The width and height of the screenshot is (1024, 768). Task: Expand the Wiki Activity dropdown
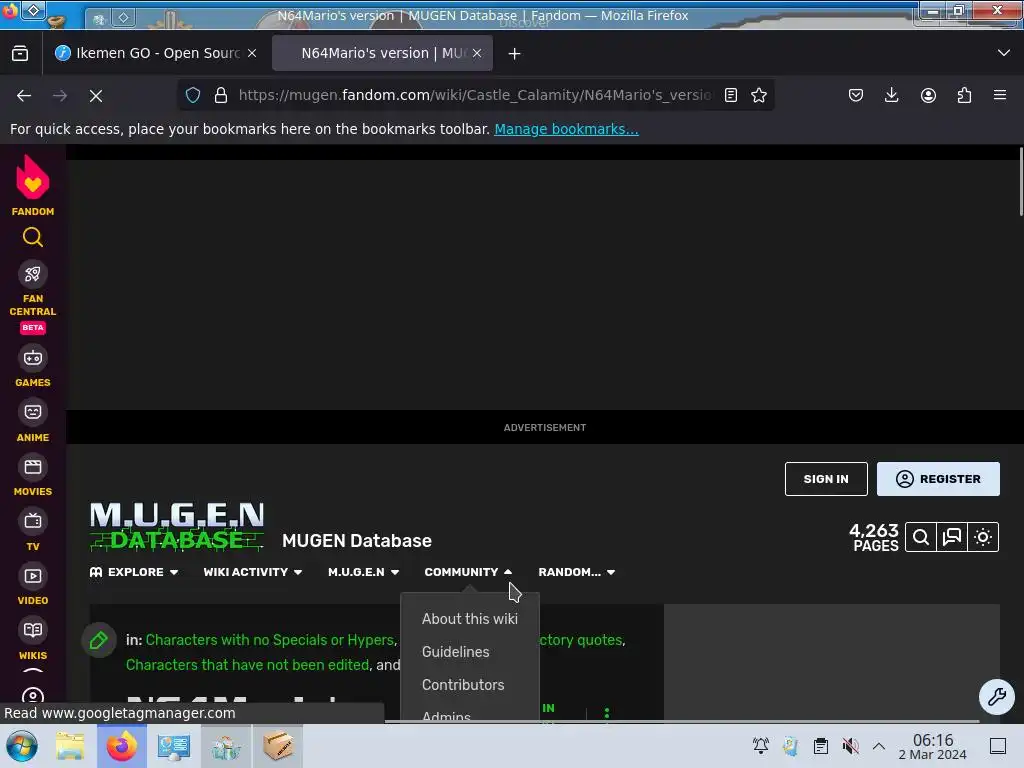coord(253,572)
